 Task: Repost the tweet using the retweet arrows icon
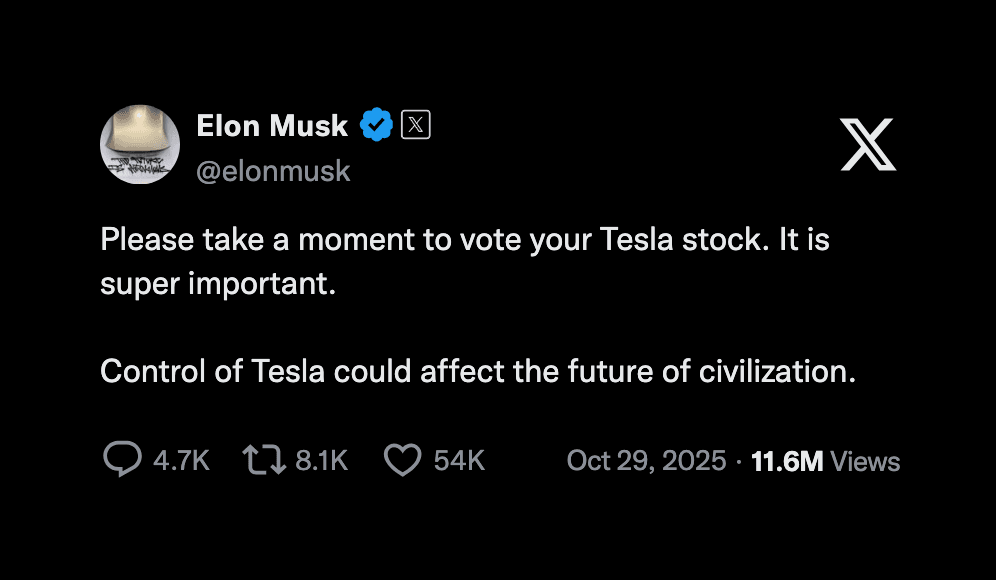pos(262,459)
